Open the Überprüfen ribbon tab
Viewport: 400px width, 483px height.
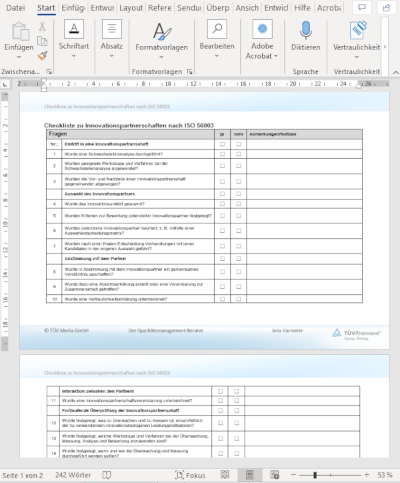218,8
